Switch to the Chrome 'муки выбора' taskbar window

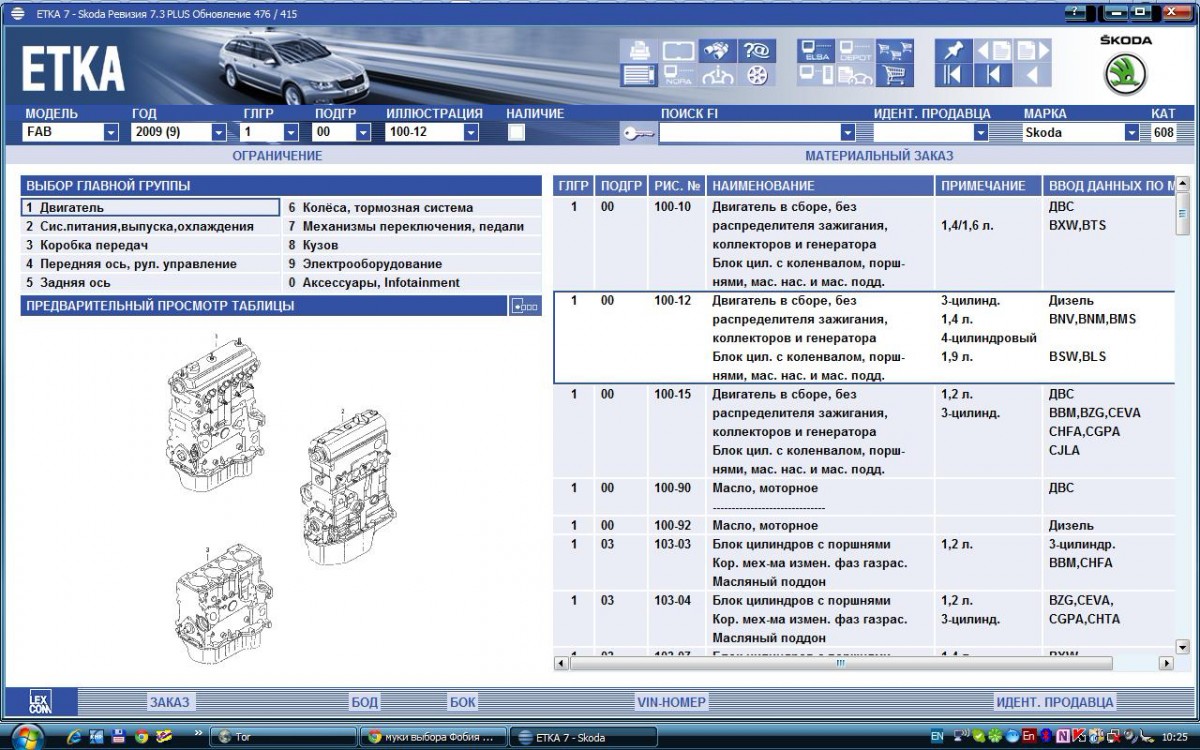pyautogui.click(x=432, y=737)
